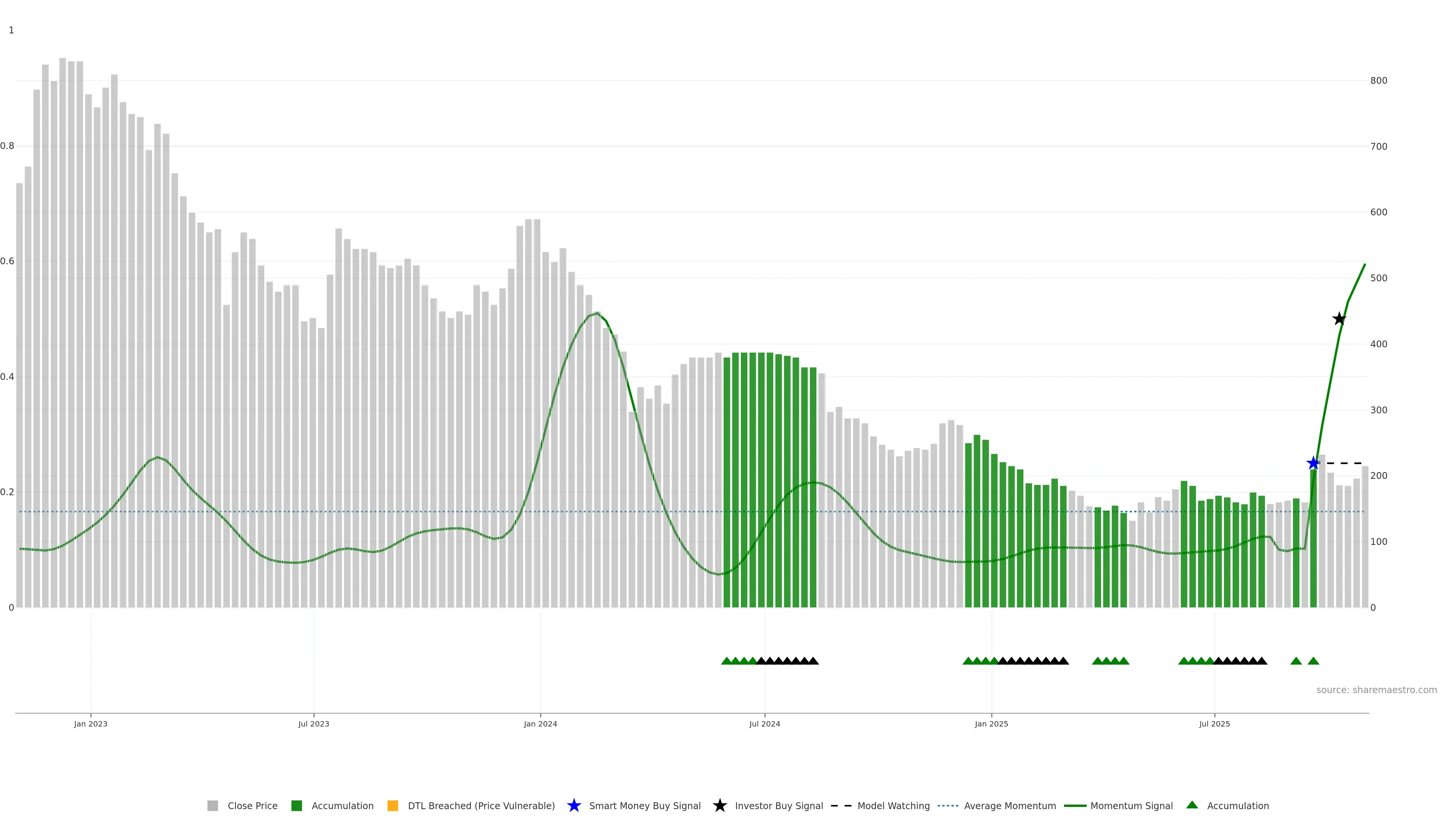Click the green Accumulation legend square
The height and width of the screenshot is (819, 1456).
click(x=297, y=805)
